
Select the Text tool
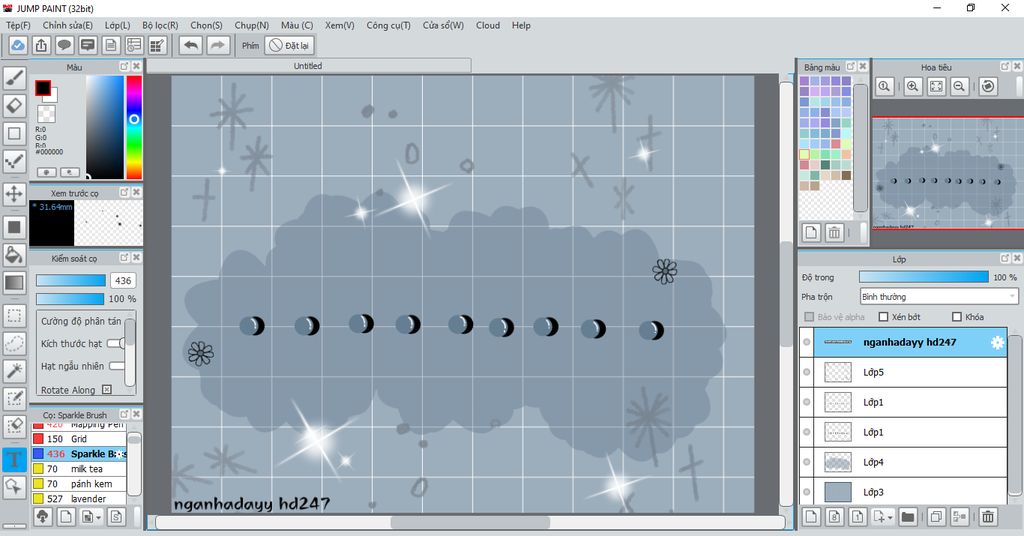pyautogui.click(x=14, y=459)
